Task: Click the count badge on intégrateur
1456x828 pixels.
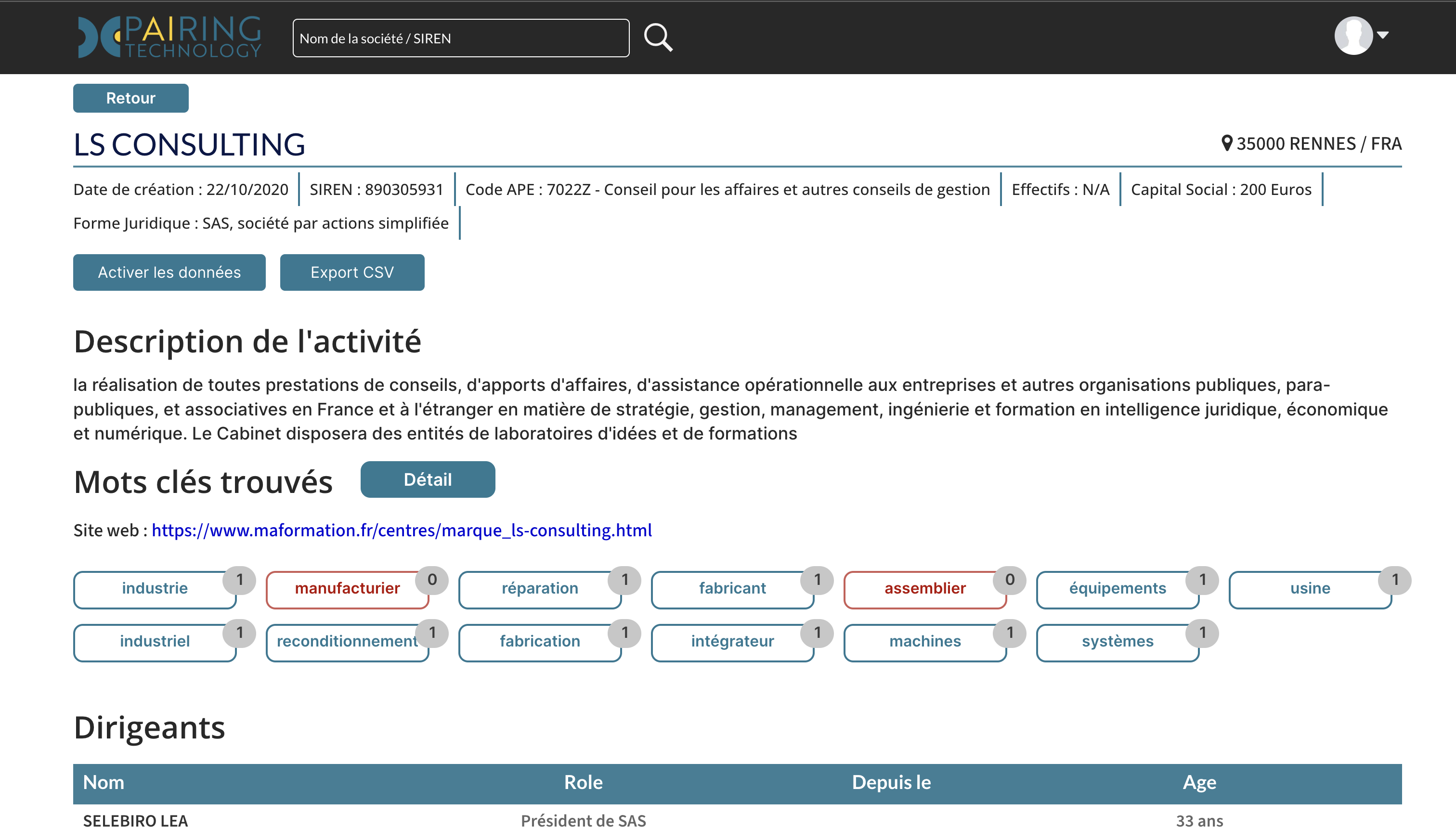Action: 817,633
